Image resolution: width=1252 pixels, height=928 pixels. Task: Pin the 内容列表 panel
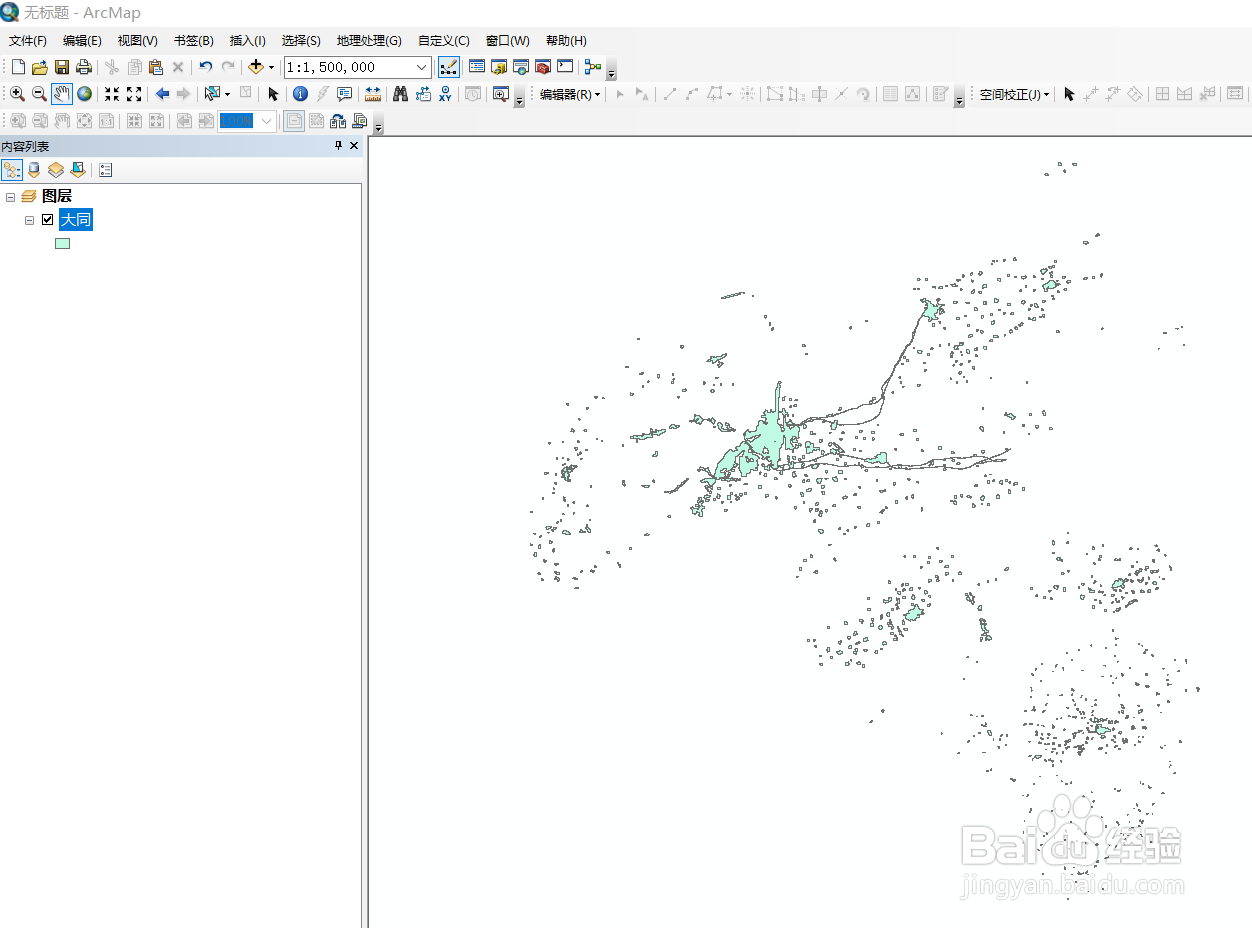[338, 146]
